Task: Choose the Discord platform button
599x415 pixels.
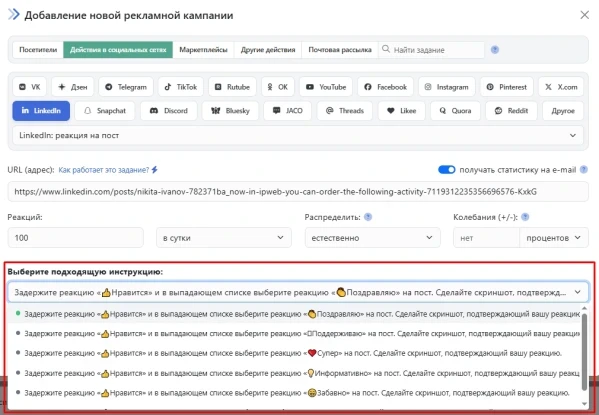Action: click(169, 111)
